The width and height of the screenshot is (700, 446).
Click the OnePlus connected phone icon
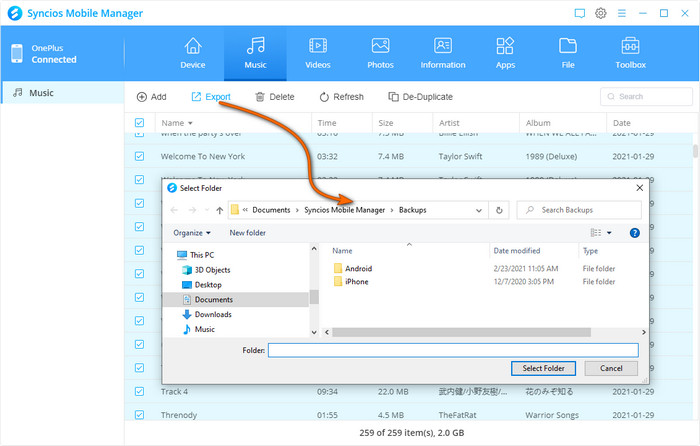(x=17, y=54)
